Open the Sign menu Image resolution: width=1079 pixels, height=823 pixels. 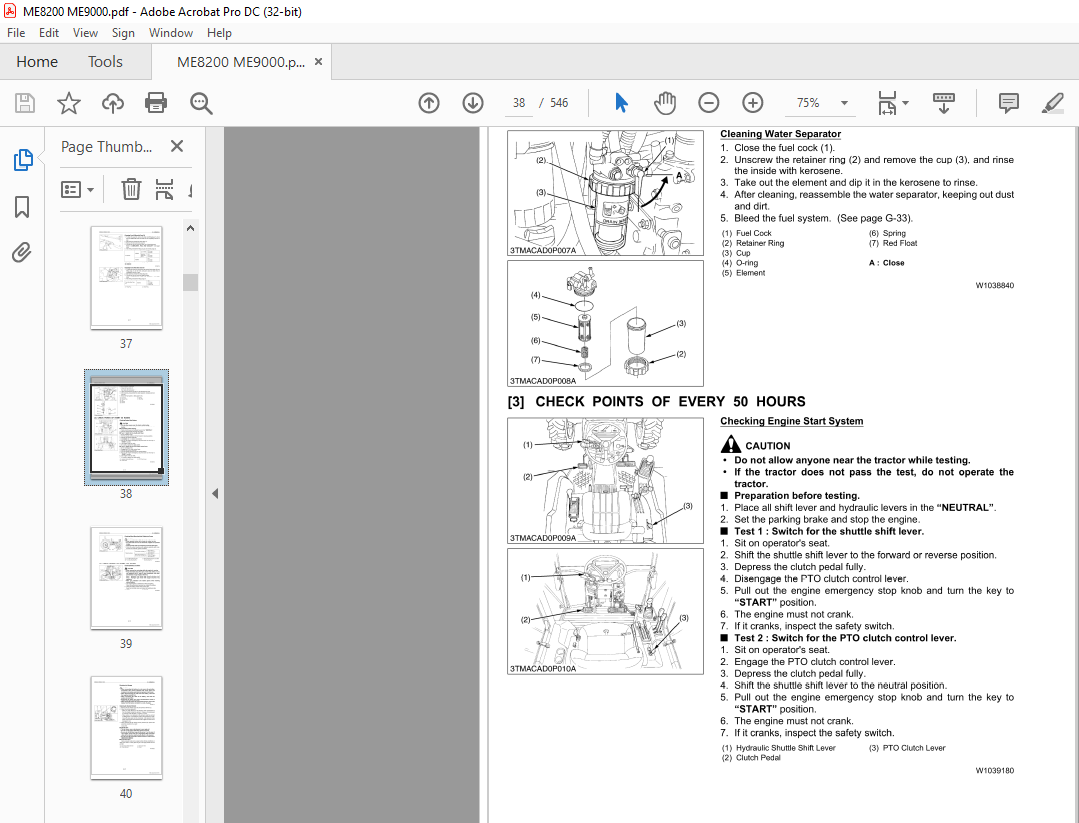pos(123,32)
